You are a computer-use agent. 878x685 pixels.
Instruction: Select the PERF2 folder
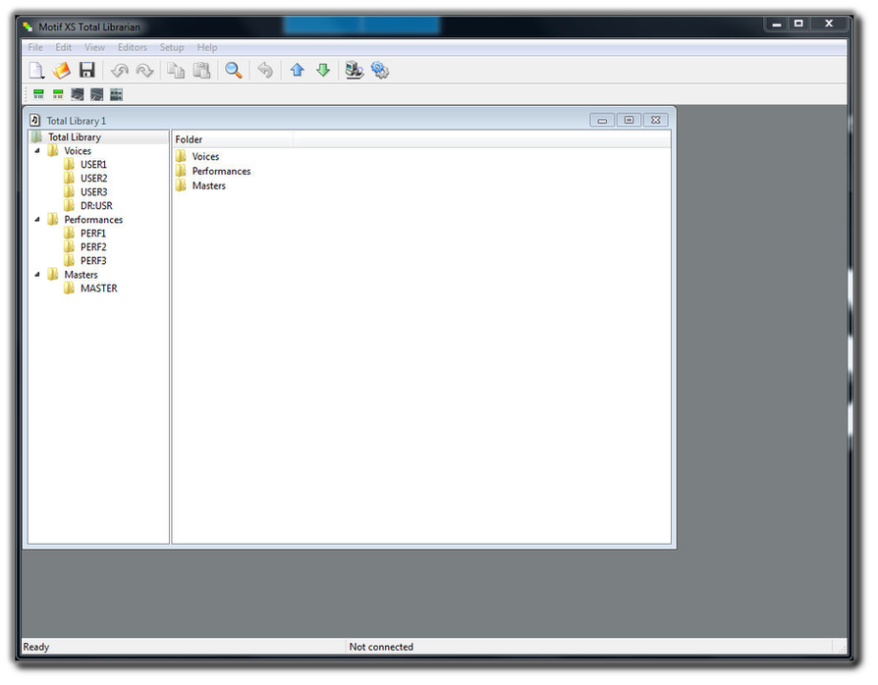[x=93, y=247]
